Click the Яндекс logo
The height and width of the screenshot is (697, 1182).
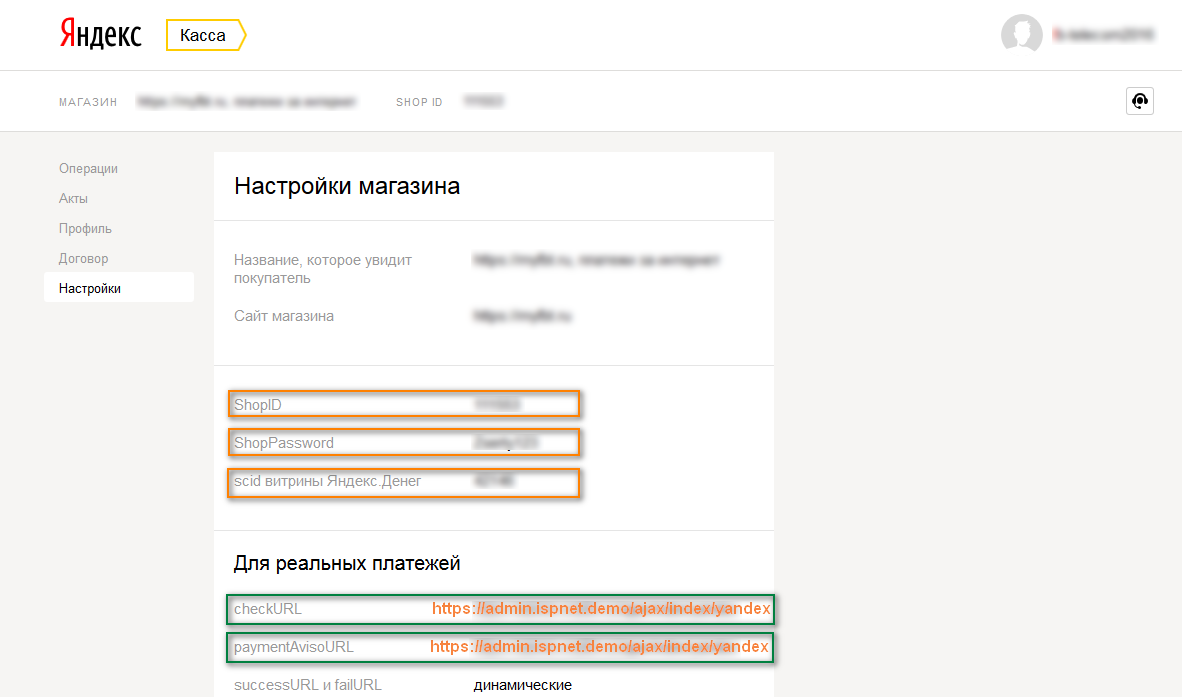point(100,35)
